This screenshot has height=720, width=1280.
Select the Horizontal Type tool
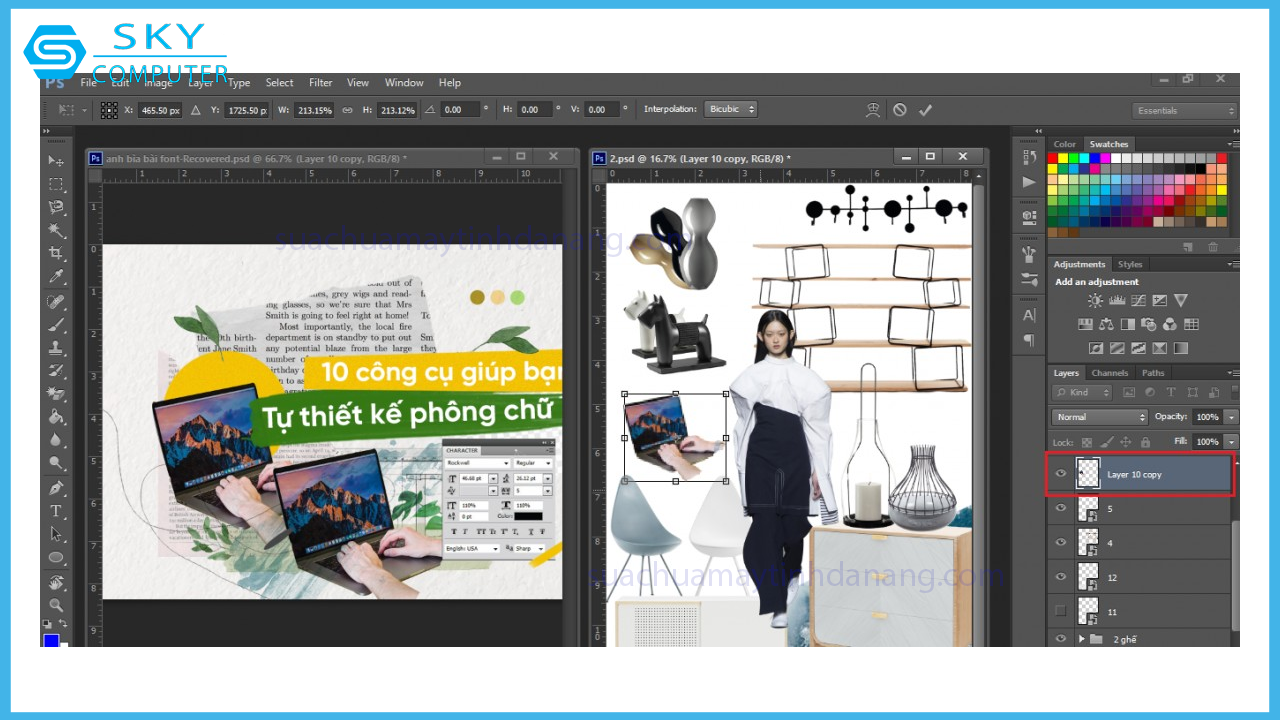tap(56, 511)
